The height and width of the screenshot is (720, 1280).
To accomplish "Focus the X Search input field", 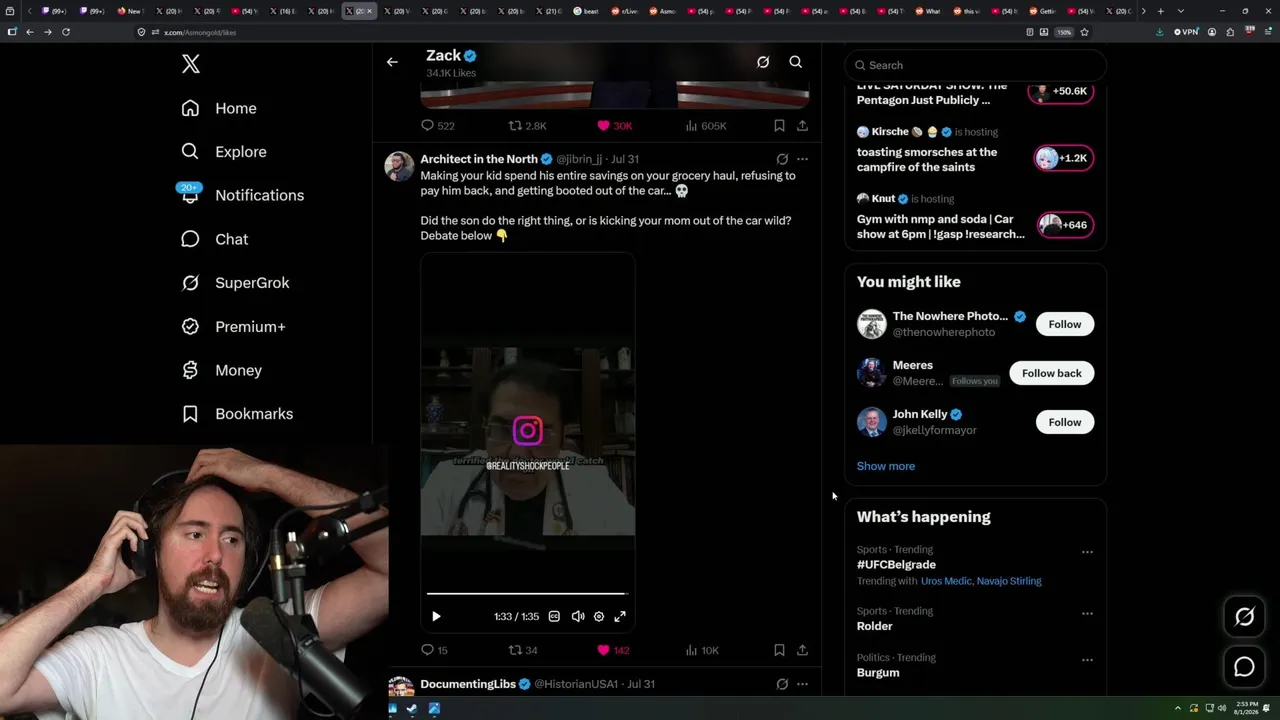I will (976, 65).
